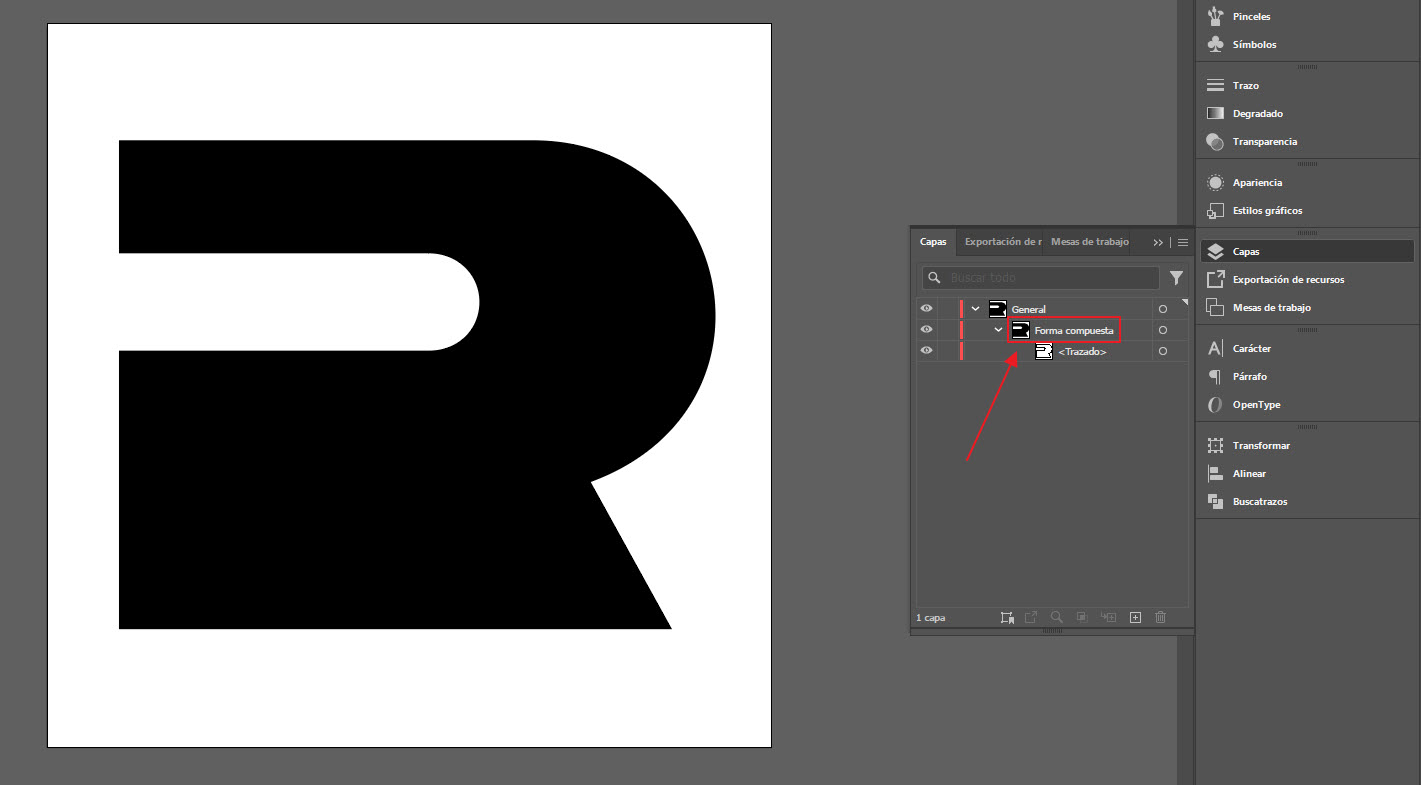The width and height of the screenshot is (1421, 785).
Task: Open the Símbolos panel
Action: (1307, 45)
